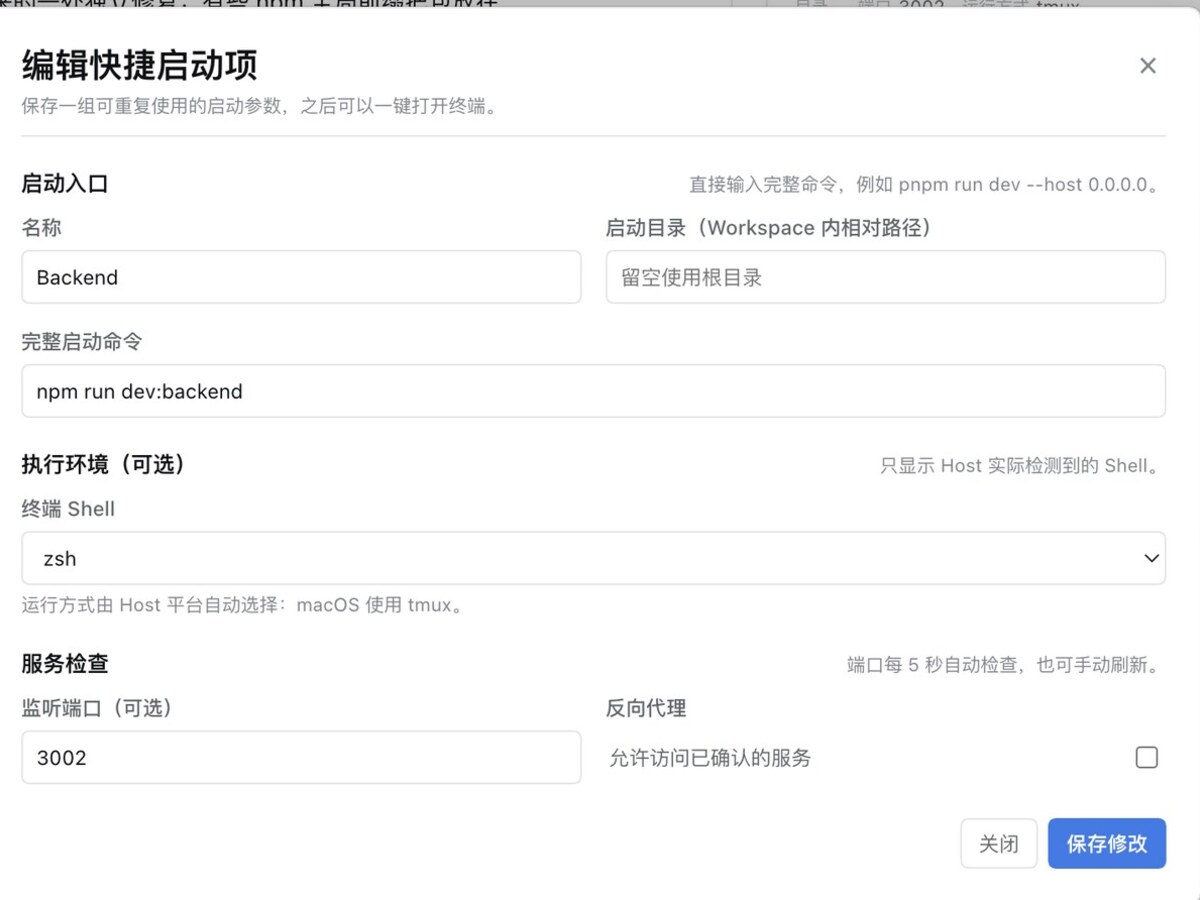Click the 允许访问已确认的服务 text
Image resolution: width=1200 pixels, height=900 pixels.
tap(710, 759)
